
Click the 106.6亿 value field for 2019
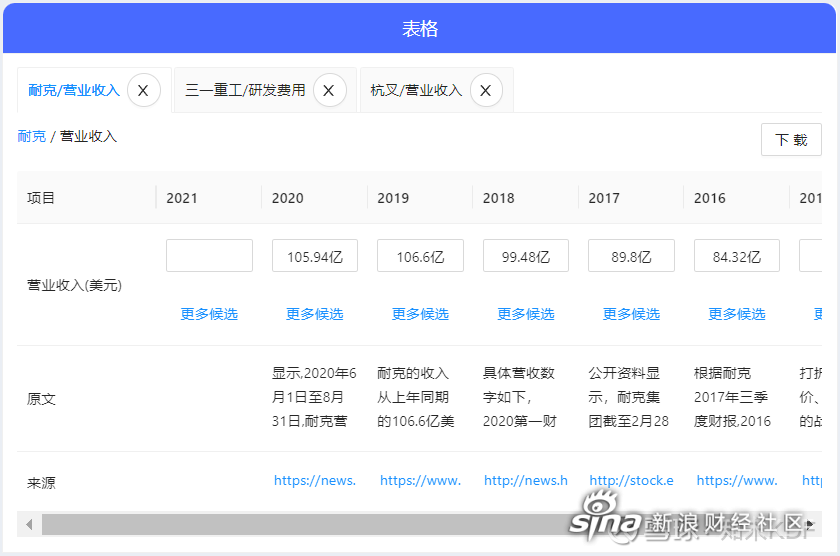421,256
